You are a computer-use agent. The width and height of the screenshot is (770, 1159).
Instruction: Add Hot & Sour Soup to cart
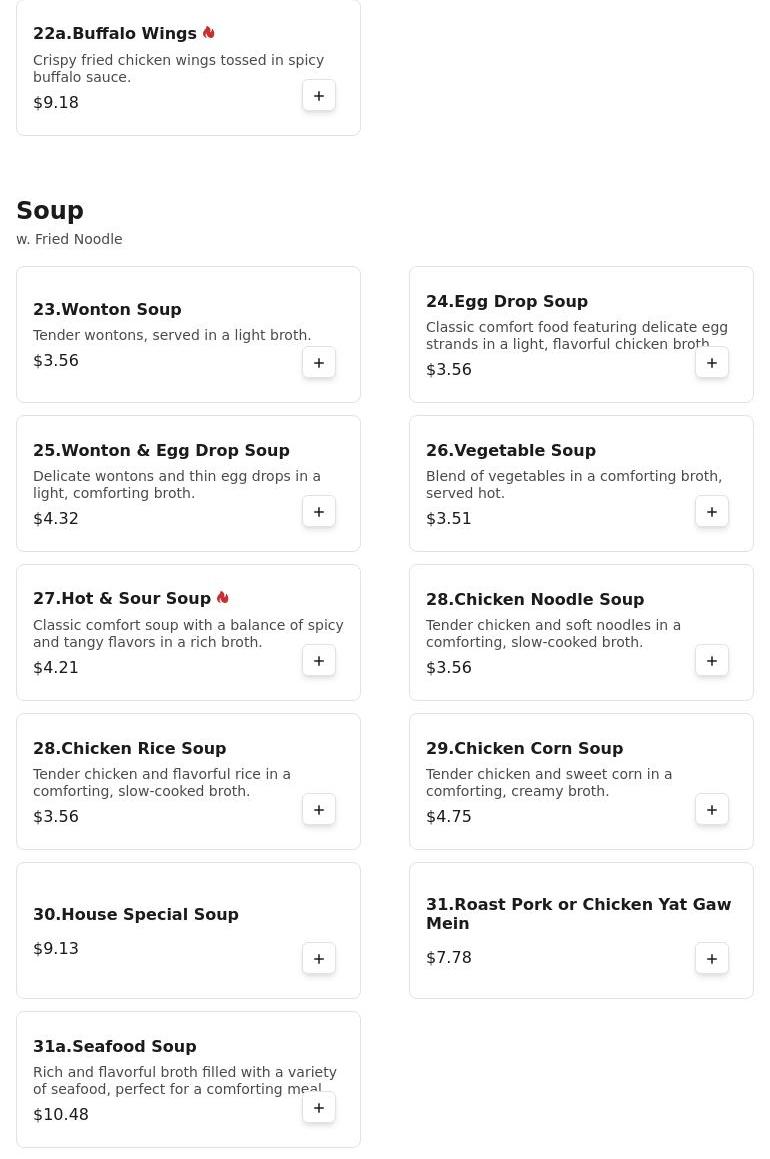(319, 661)
